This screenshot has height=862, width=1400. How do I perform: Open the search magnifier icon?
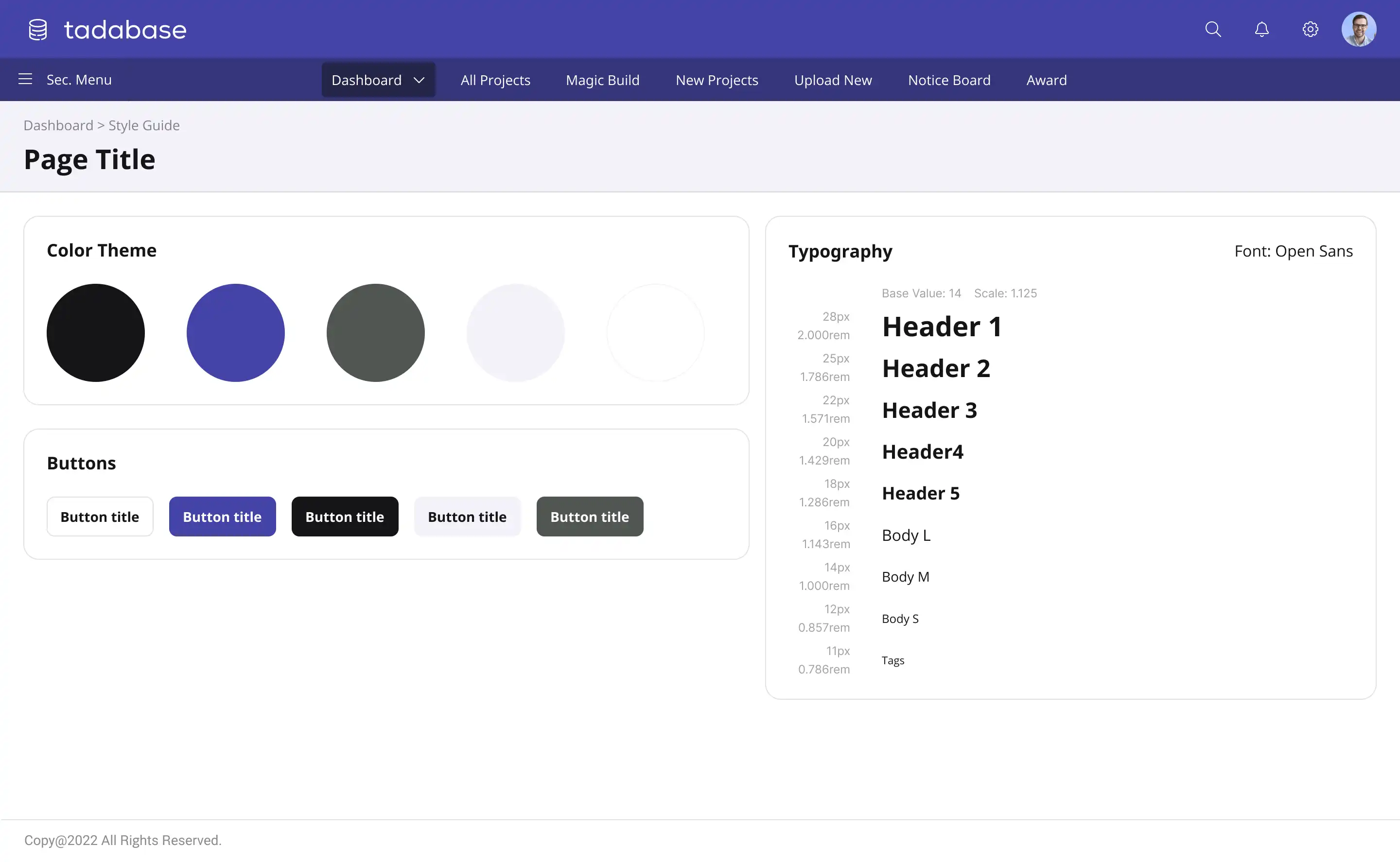click(x=1213, y=29)
